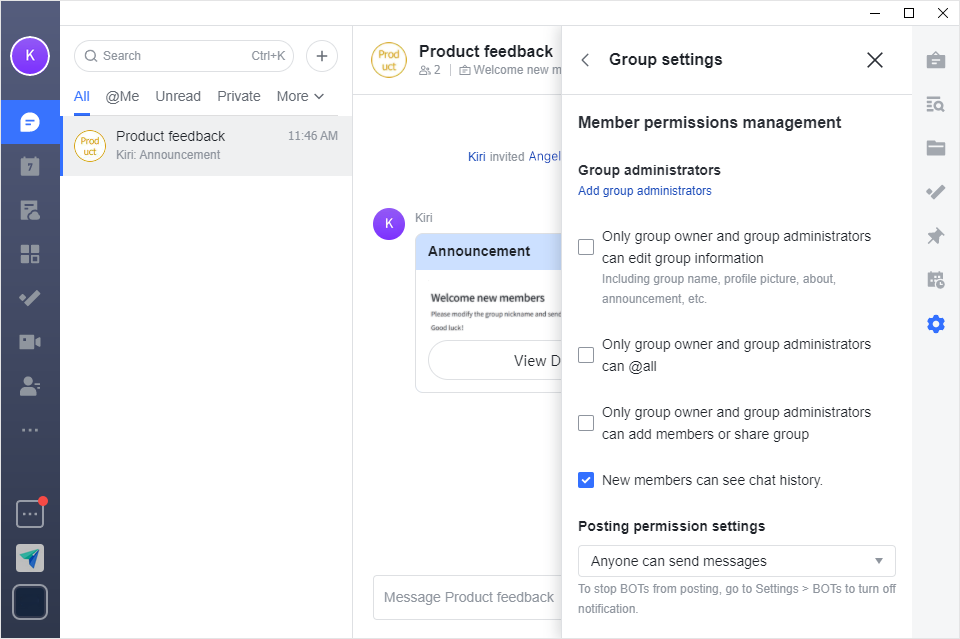
Task: Check only owner and administrators can @all
Action: (586, 355)
